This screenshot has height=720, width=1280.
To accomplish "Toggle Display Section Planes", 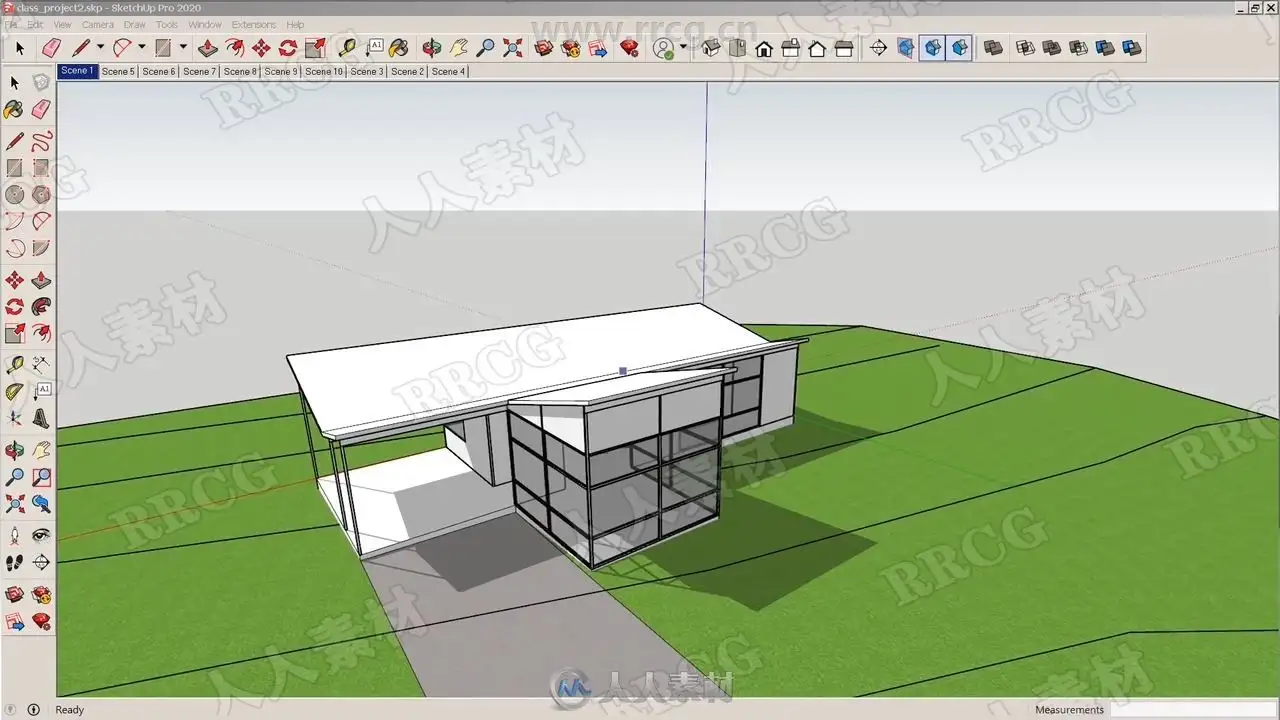I will click(x=905, y=48).
